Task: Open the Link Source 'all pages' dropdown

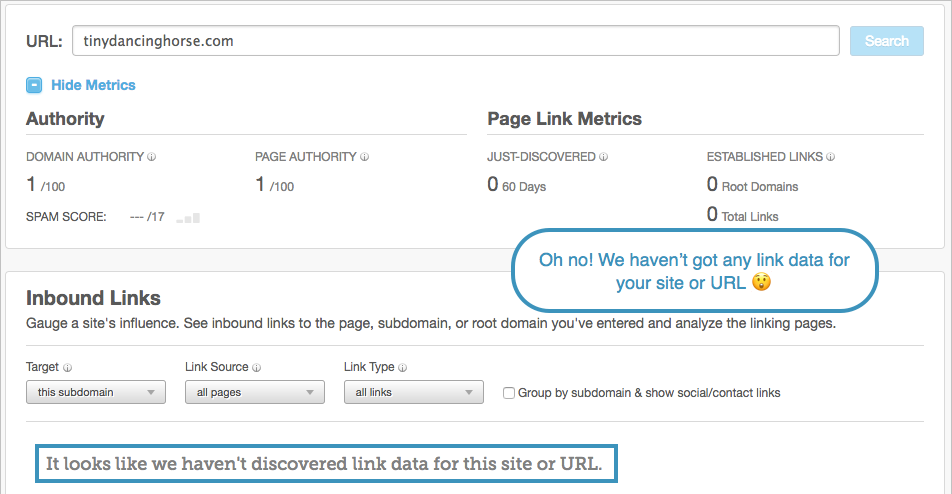Action: [x=255, y=392]
